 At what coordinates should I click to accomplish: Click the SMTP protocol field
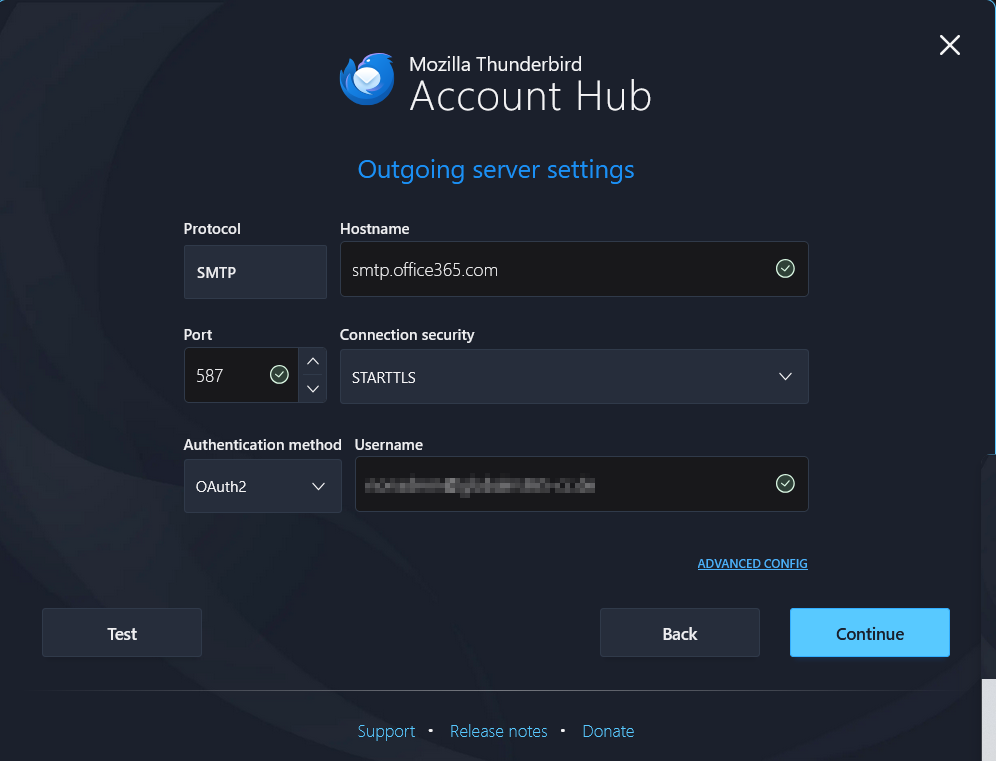pos(255,272)
